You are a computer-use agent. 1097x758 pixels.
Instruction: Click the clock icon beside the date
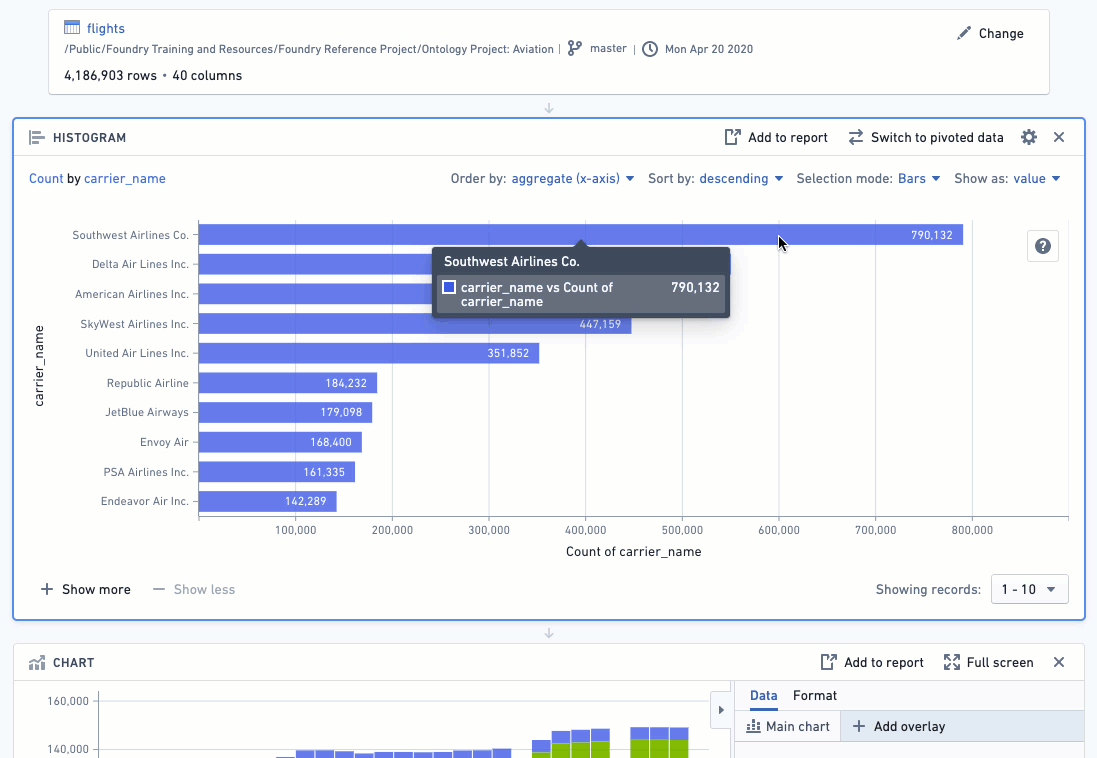point(650,49)
